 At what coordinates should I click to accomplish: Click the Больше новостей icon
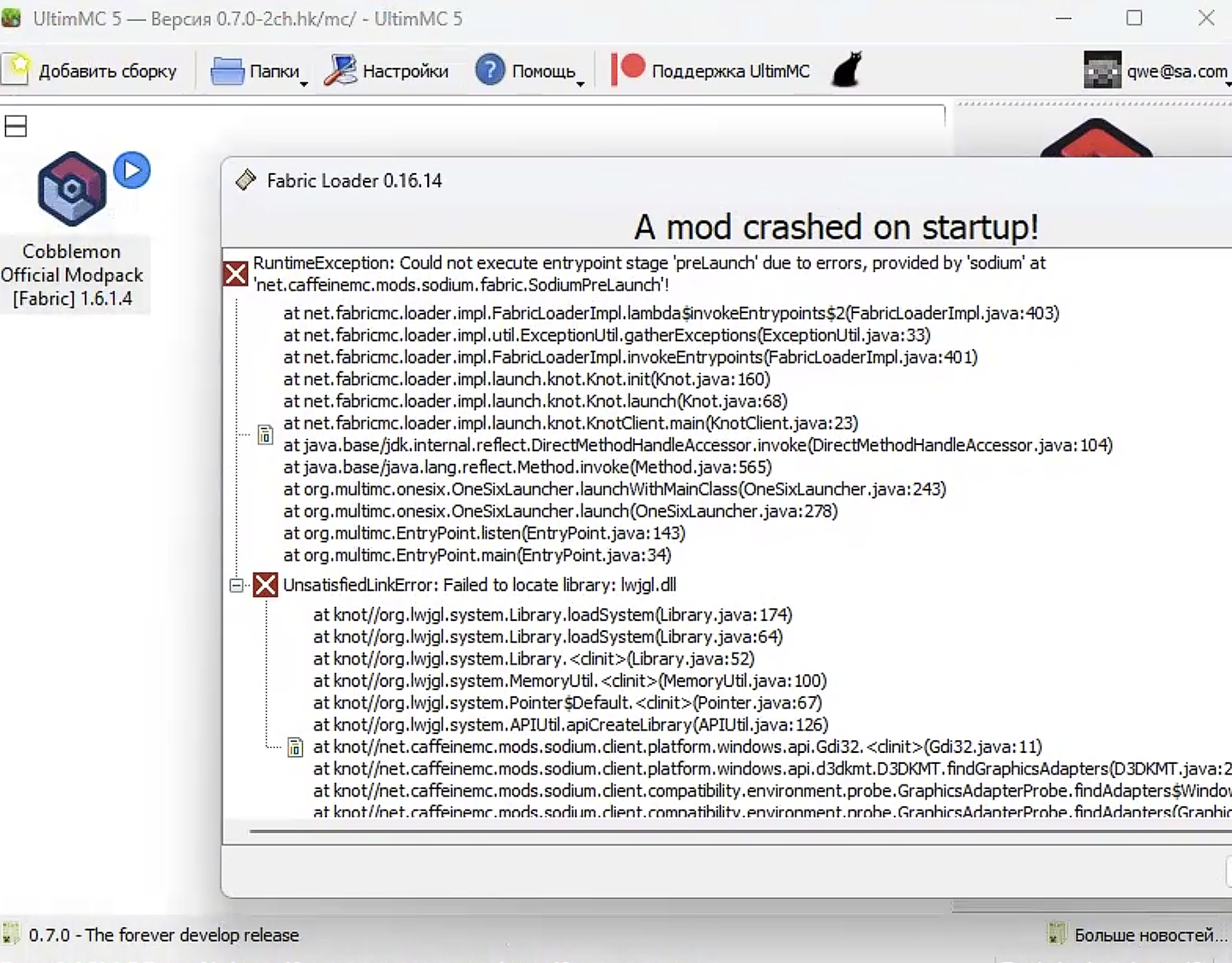pyautogui.click(x=1057, y=934)
